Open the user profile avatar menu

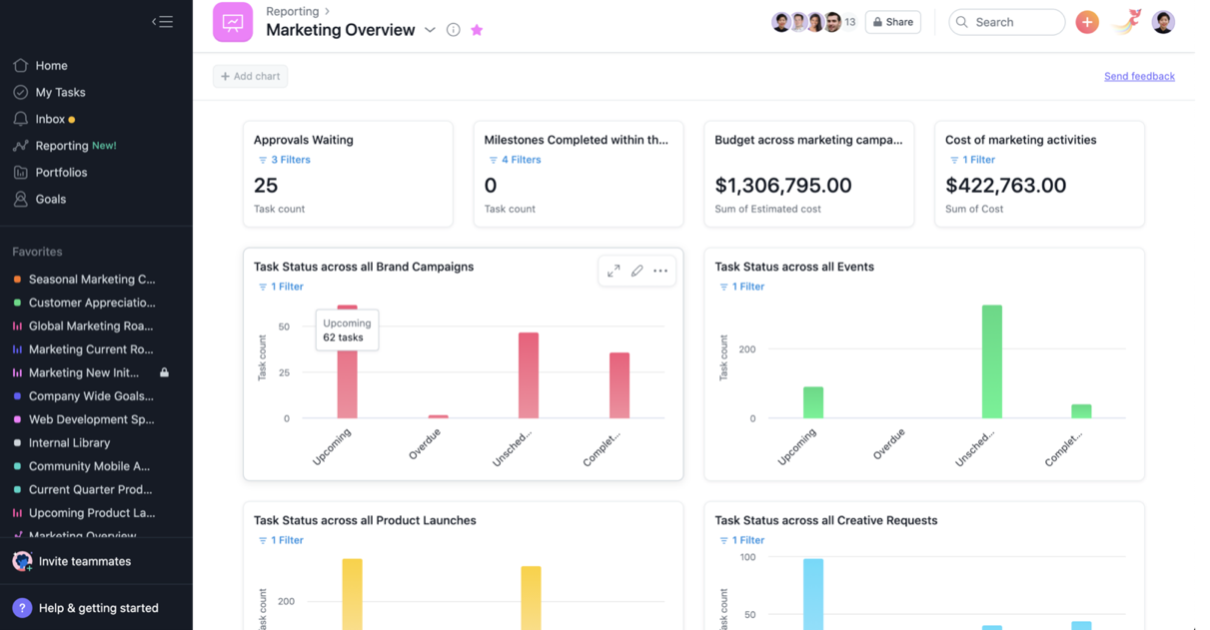1163,22
